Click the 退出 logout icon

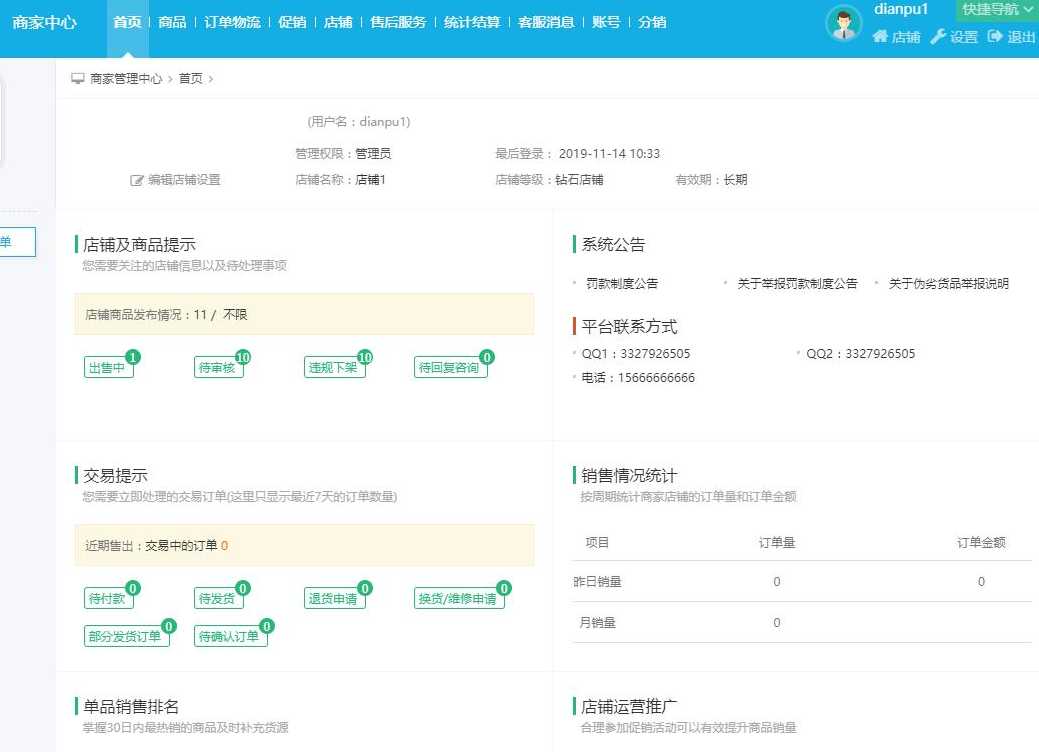pos(995,37)
